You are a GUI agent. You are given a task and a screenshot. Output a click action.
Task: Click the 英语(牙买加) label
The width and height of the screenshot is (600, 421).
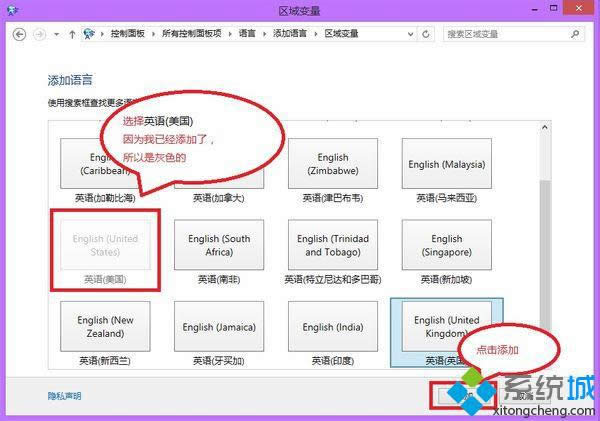click(218, 361)
